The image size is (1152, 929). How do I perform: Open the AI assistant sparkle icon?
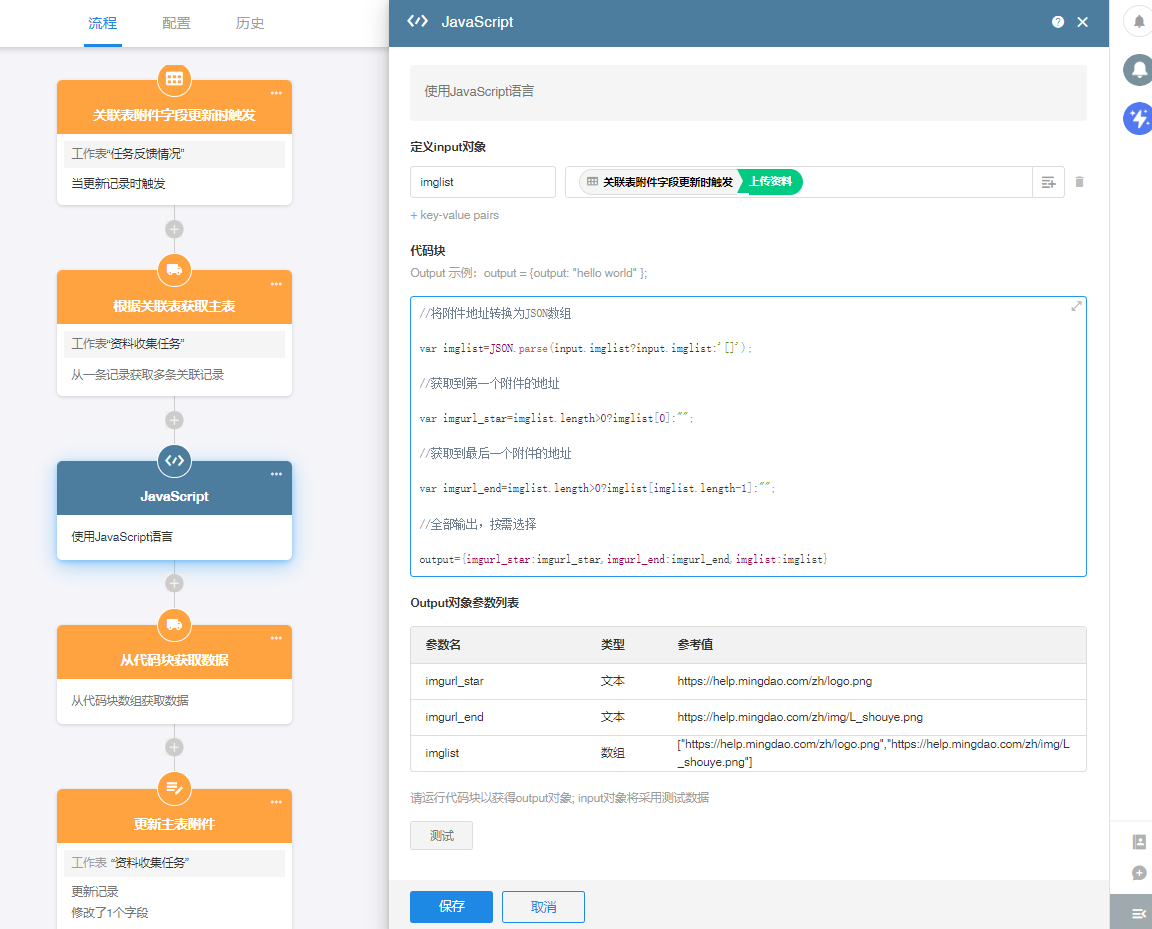coord(1138,119)
